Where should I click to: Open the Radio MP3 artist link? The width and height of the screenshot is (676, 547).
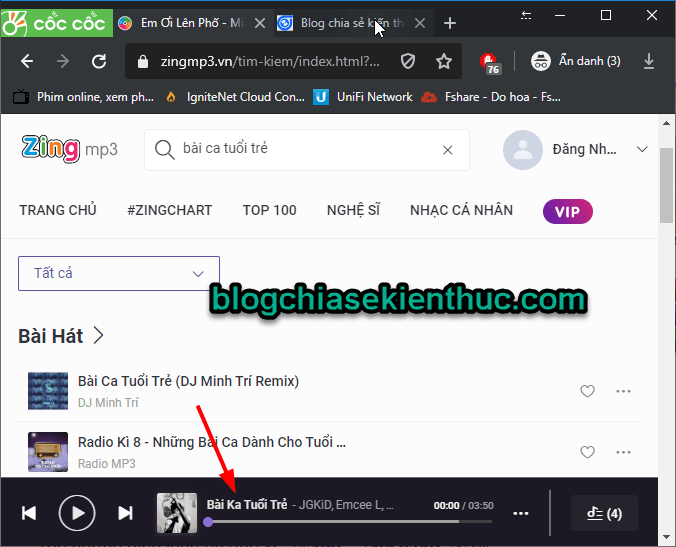106,464
